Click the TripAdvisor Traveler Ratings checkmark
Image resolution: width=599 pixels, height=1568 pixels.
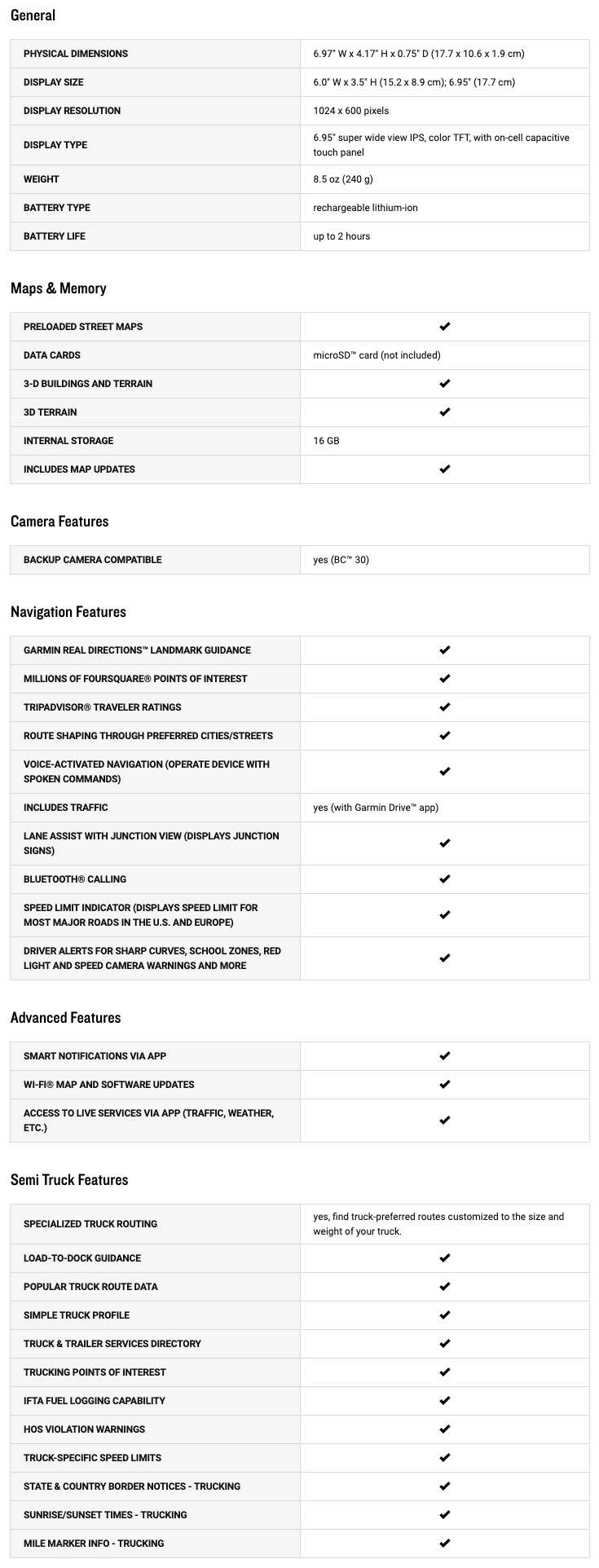click(444, 707)
